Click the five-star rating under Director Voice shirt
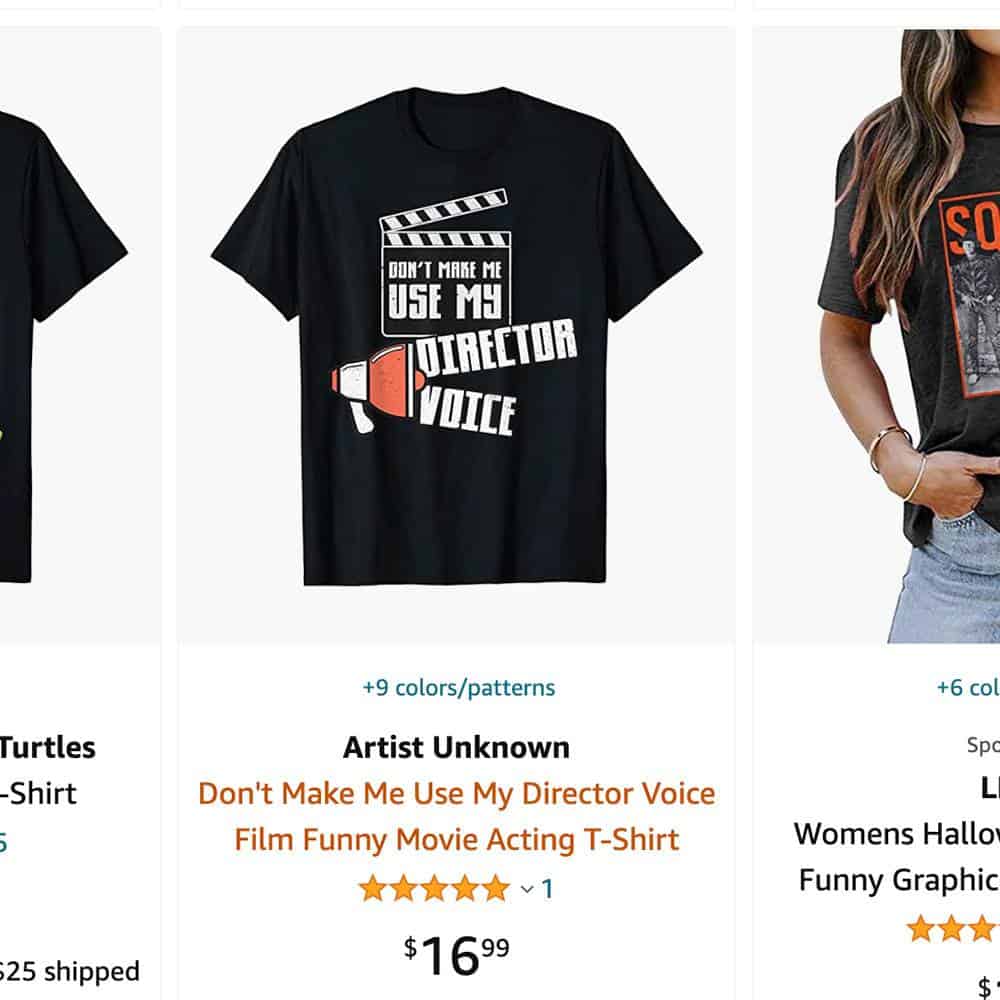Viewport: 1000px width, 1000px height. click(435, 888)
